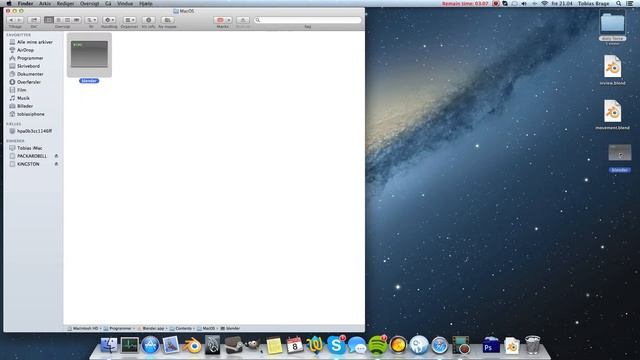Select the KINGSTON volume in sidebar

(28, 164)
